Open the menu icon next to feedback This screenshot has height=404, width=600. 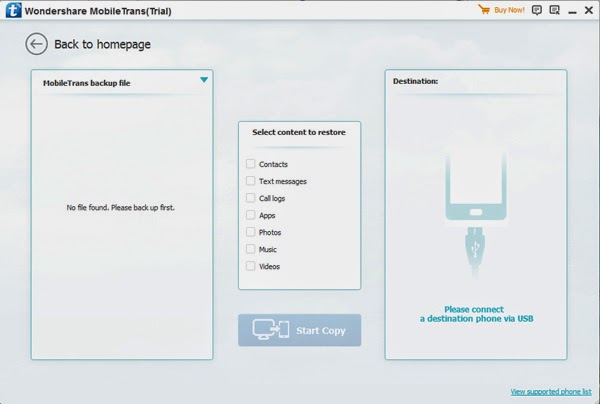554,10
